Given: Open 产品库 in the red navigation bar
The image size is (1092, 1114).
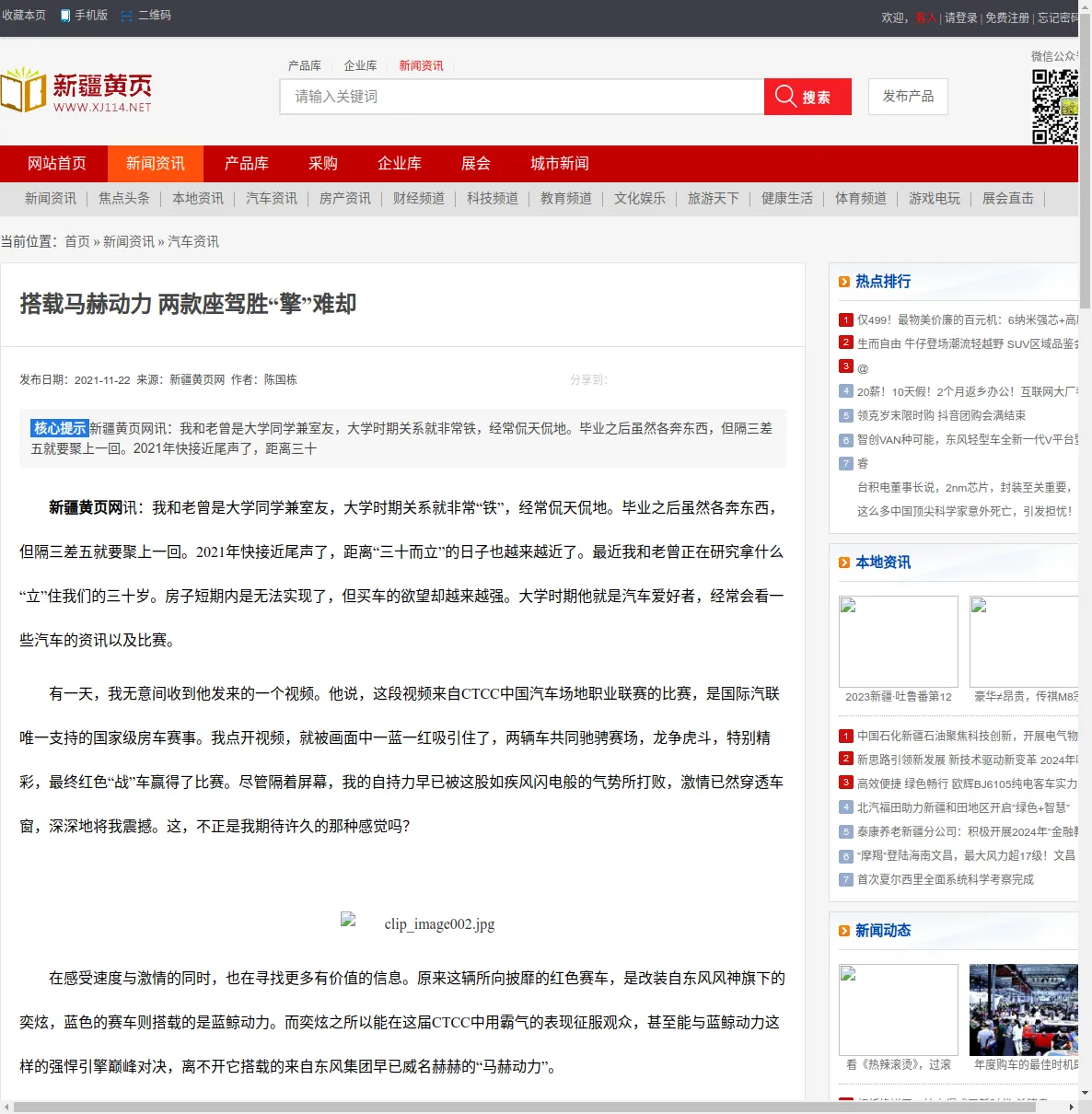Looking at the screenshot, I should tap(247, 164).
